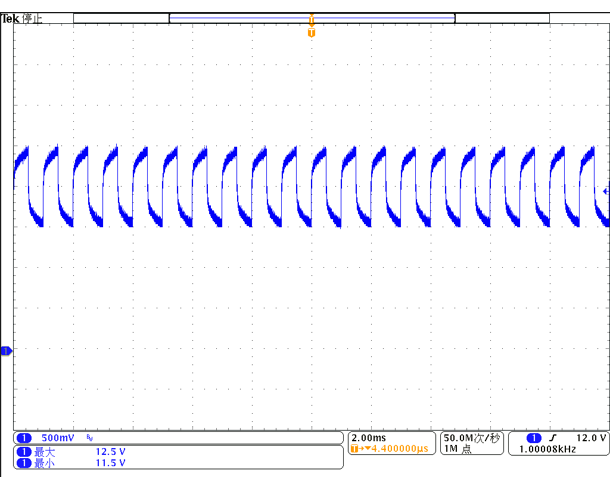Screen dimensions: 610x477
Task: Click the rising edge trigger slope icon
Action: point(553,438)
